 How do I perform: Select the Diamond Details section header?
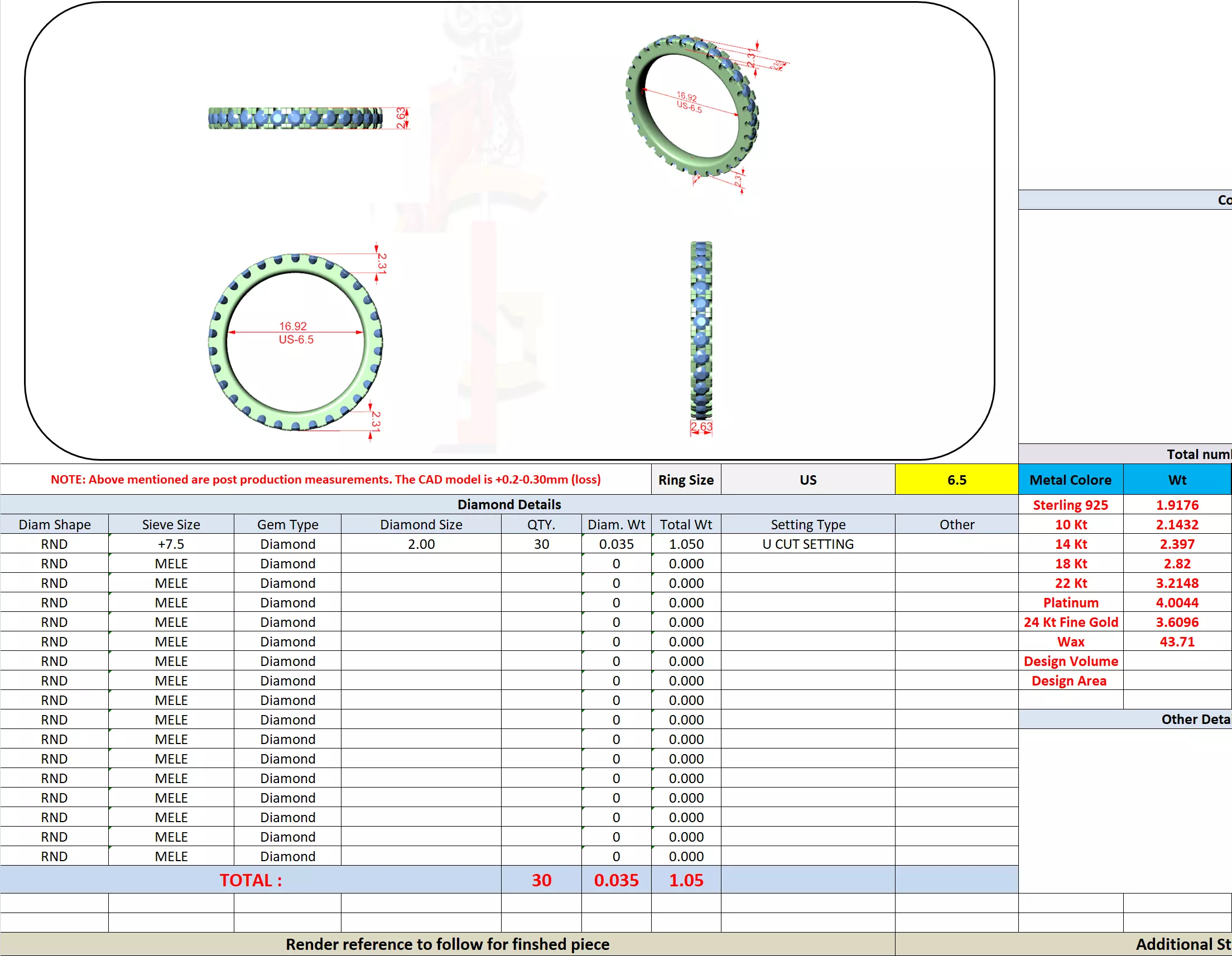point(509,504)
